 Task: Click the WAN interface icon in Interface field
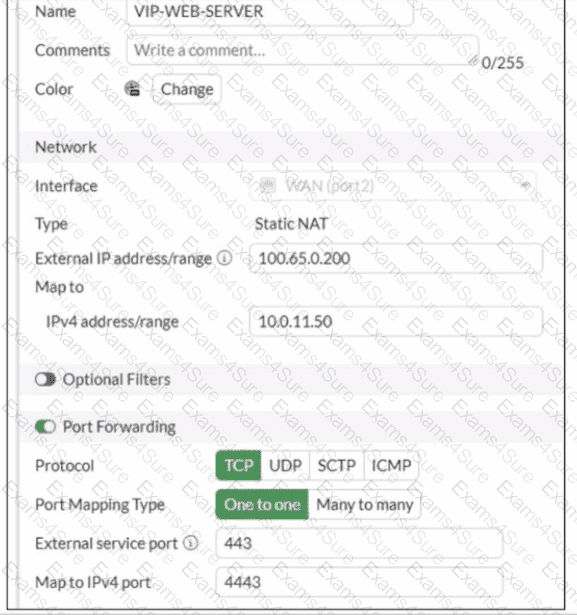click(x=269, y=186)
